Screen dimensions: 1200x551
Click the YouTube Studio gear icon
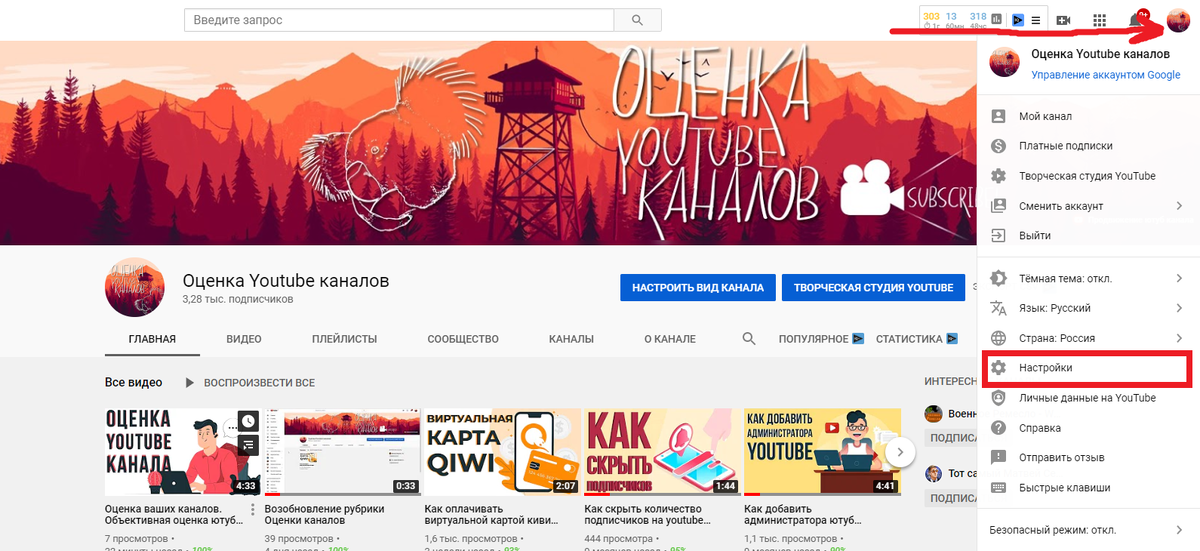[x=997, y=176]
